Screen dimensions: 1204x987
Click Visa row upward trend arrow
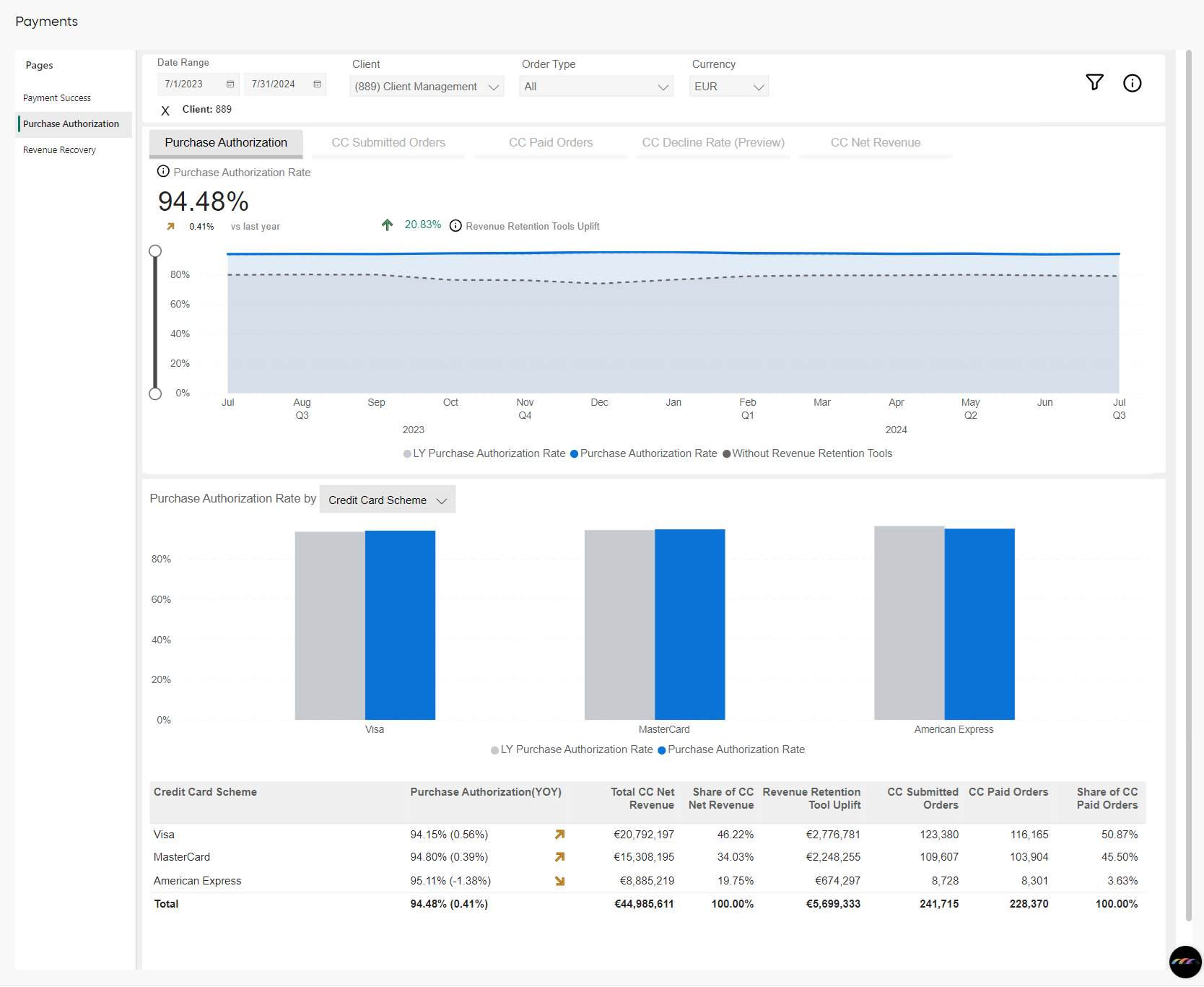click(559, 835)
